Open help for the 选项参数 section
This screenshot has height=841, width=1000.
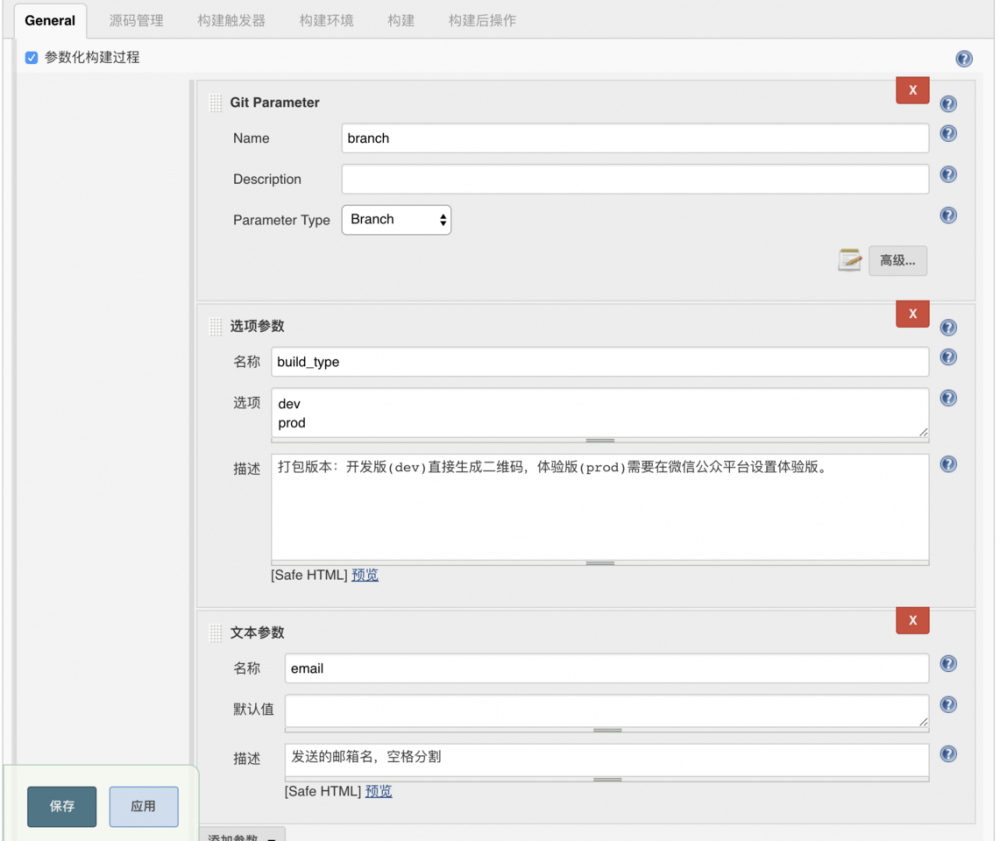[x=947, y=327]
